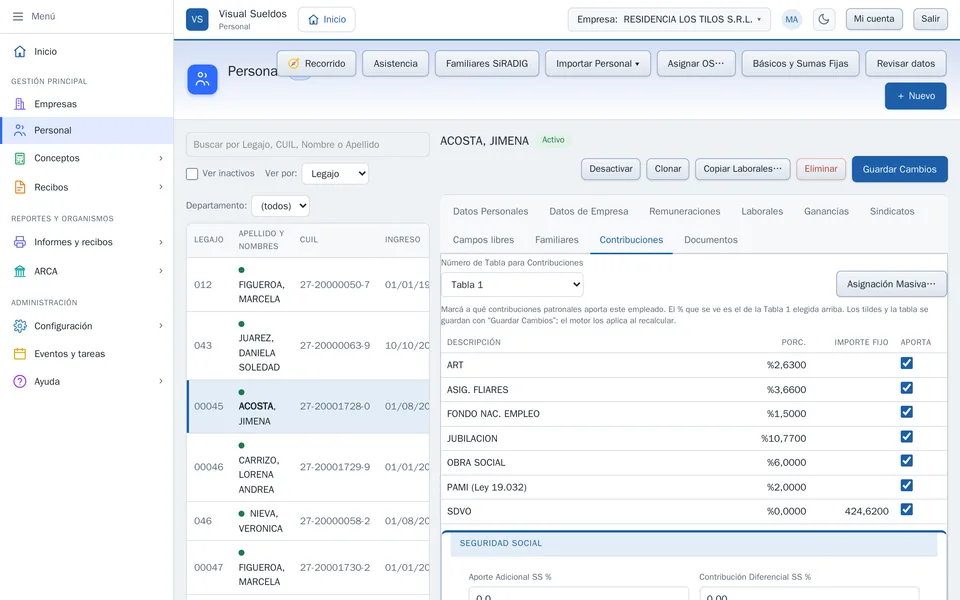The image size is (960, 600).
Task: Switch to the Remuneraciones tab
Action: click(684, 211)
